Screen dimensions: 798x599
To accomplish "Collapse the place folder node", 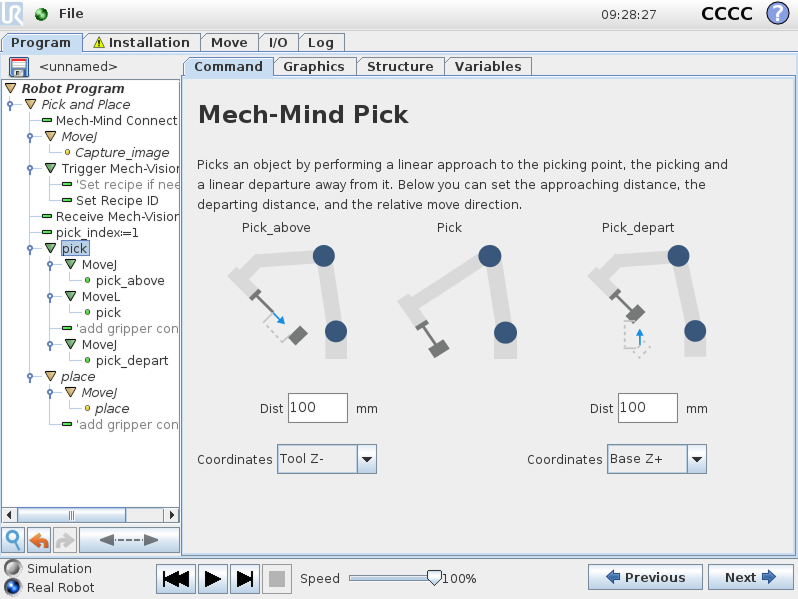I will pyautogui.click(x=50, y=376).
